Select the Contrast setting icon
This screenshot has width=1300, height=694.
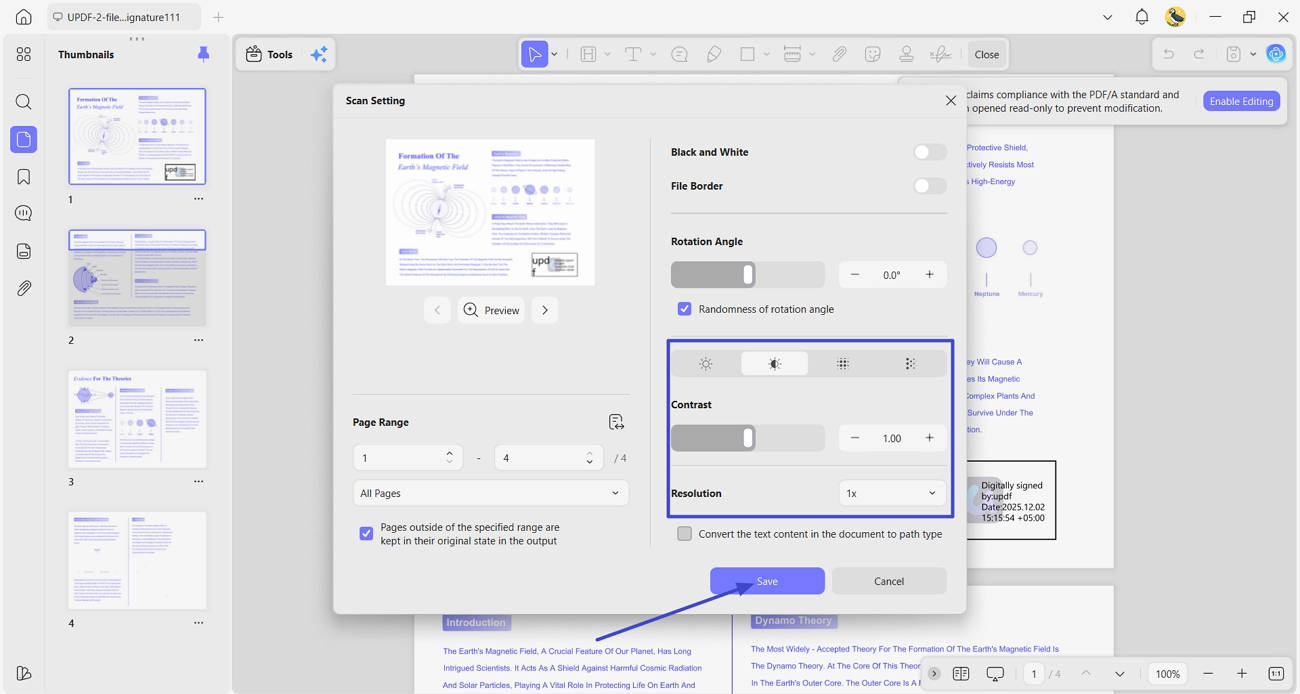(775, 364)
